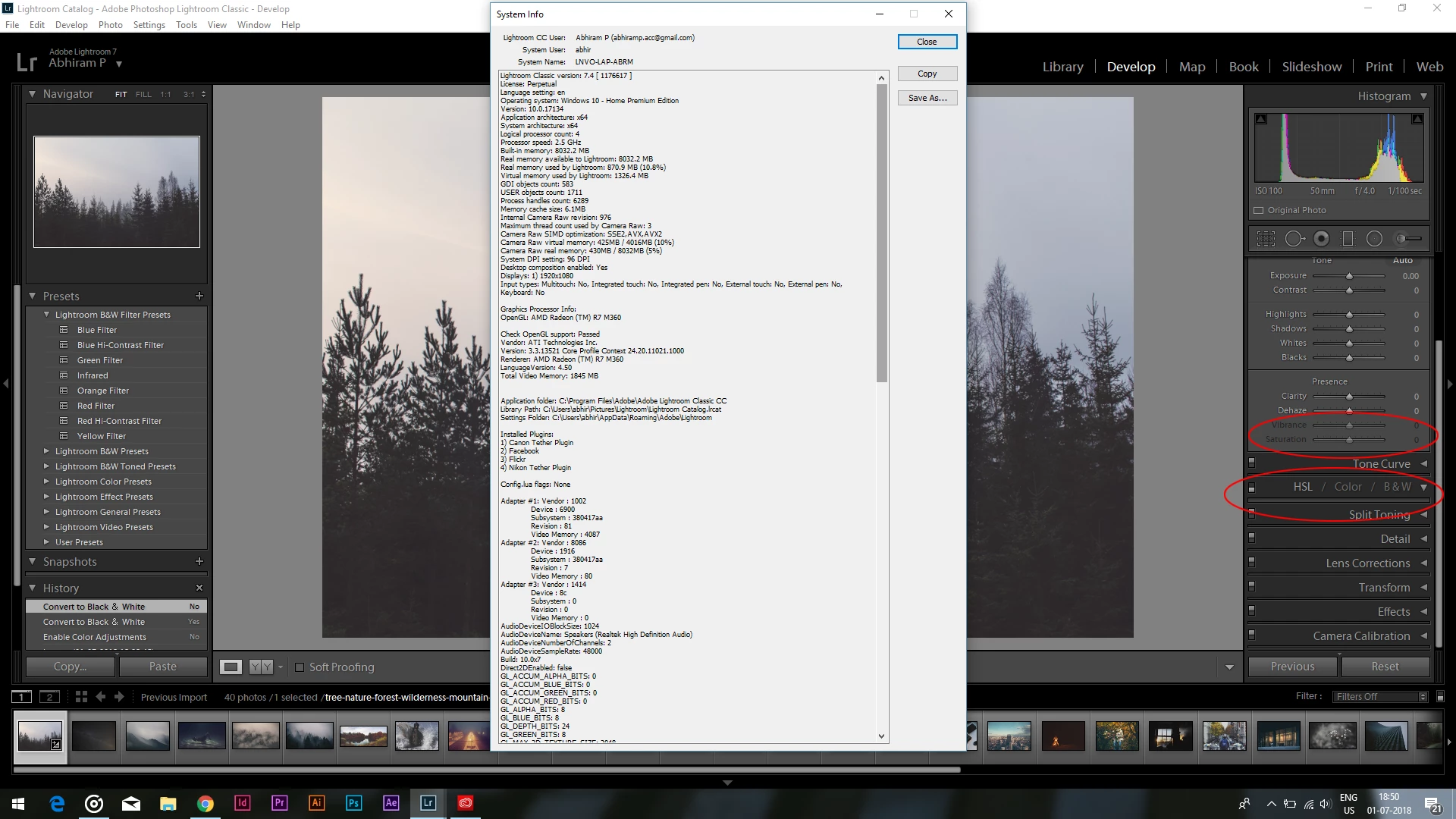1456x819 pixels.
Task: Activate the Red Eye Correction tool
Action: pos(1321,239)
